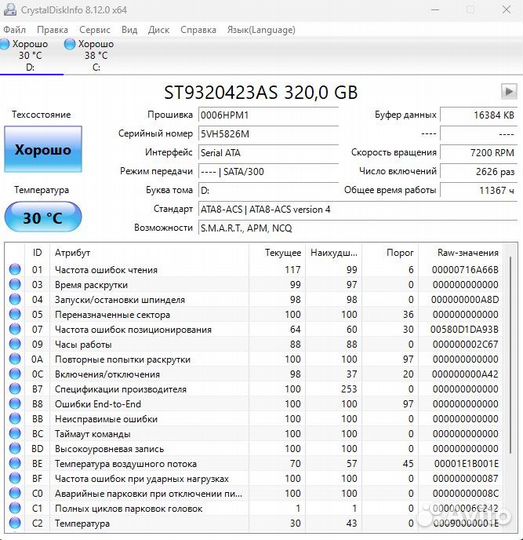
Task: Click the buffer size field 16384 KB
Action: pos(479,115)
